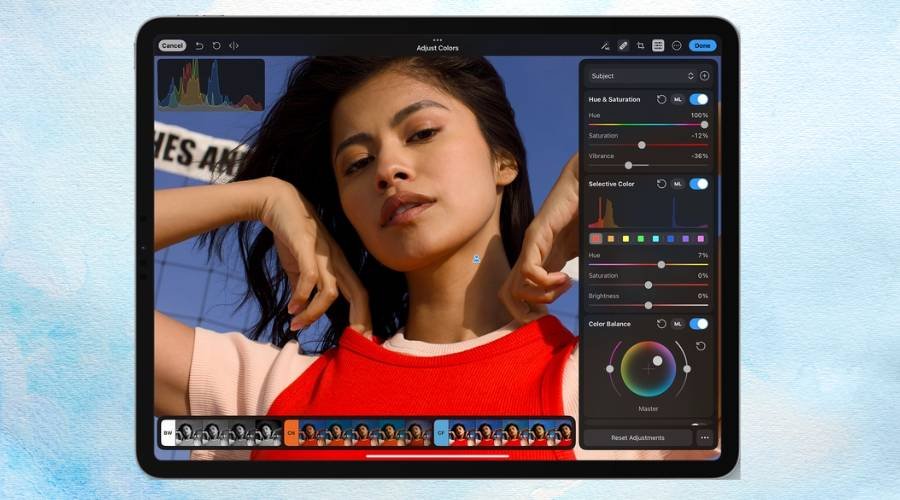Pick the green swatch in Selective Color

pos(640,239)
